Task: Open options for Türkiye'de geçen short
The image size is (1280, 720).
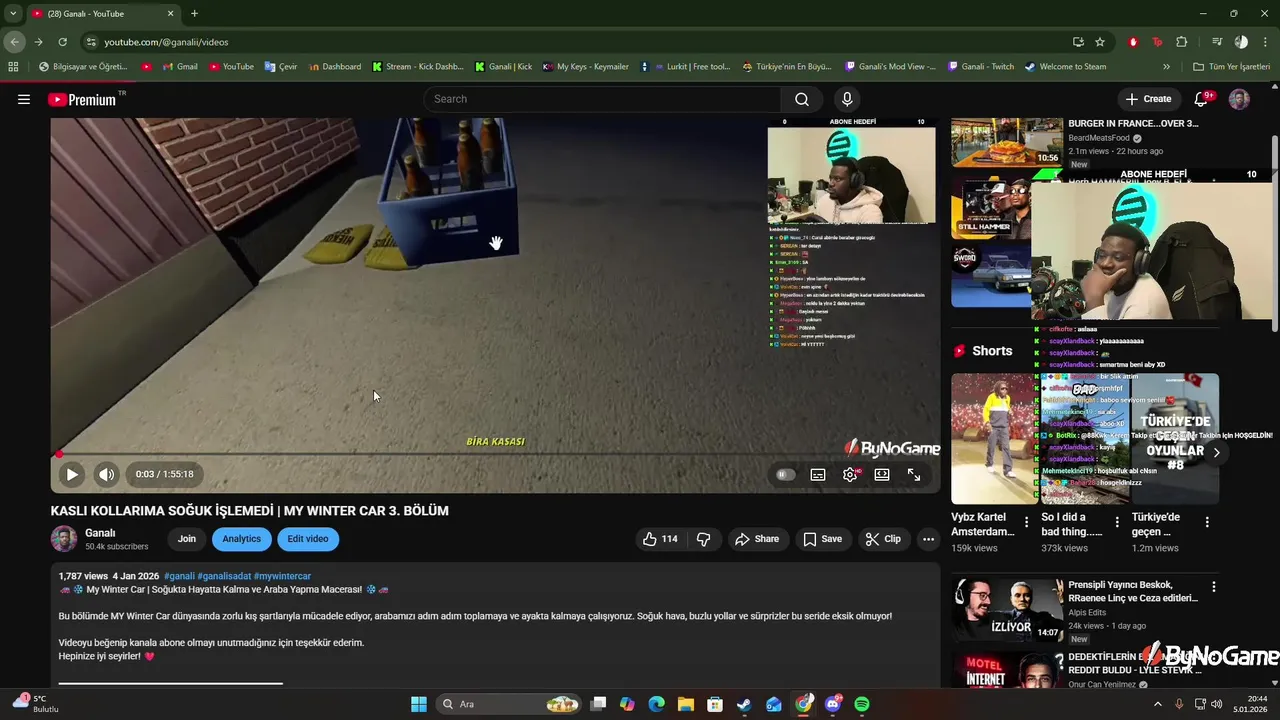Action: point(1207,522)
